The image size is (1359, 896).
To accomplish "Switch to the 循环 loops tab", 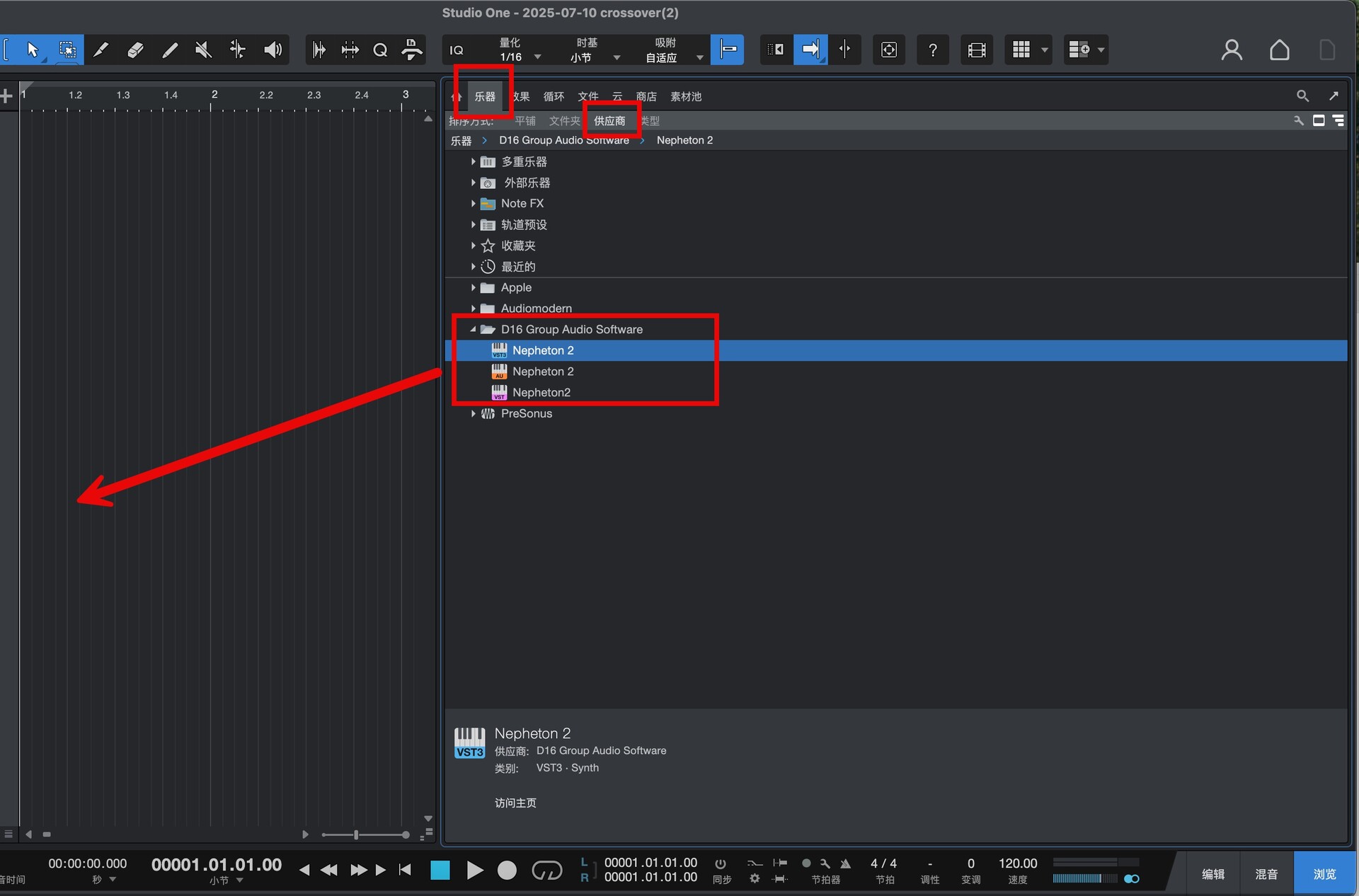I will tap(554, 96).
